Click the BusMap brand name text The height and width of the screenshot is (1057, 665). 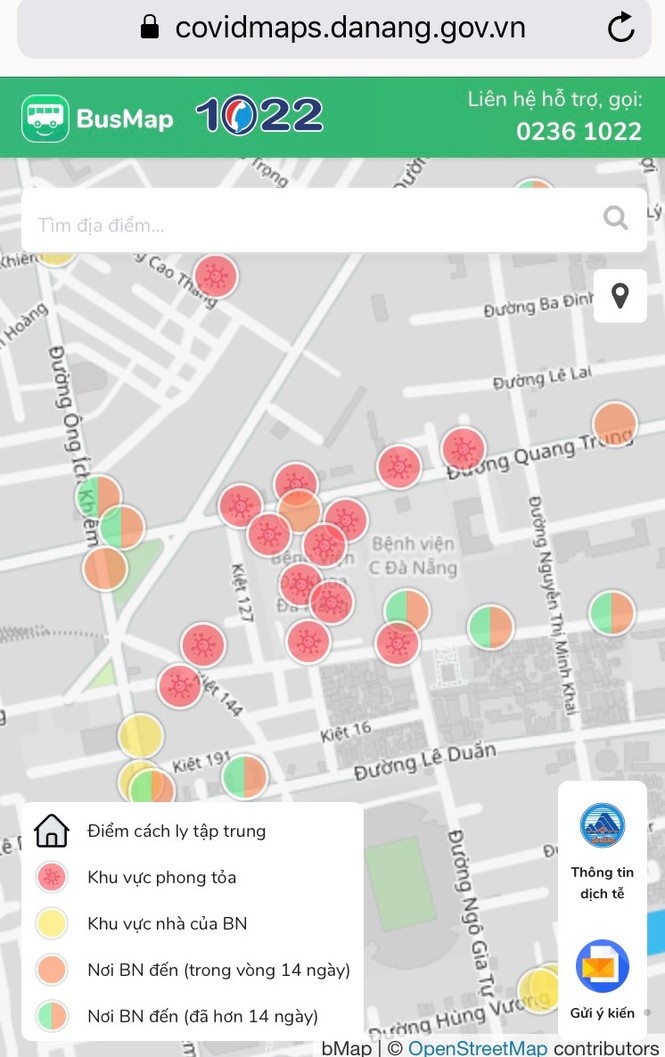tap(125, 119)
